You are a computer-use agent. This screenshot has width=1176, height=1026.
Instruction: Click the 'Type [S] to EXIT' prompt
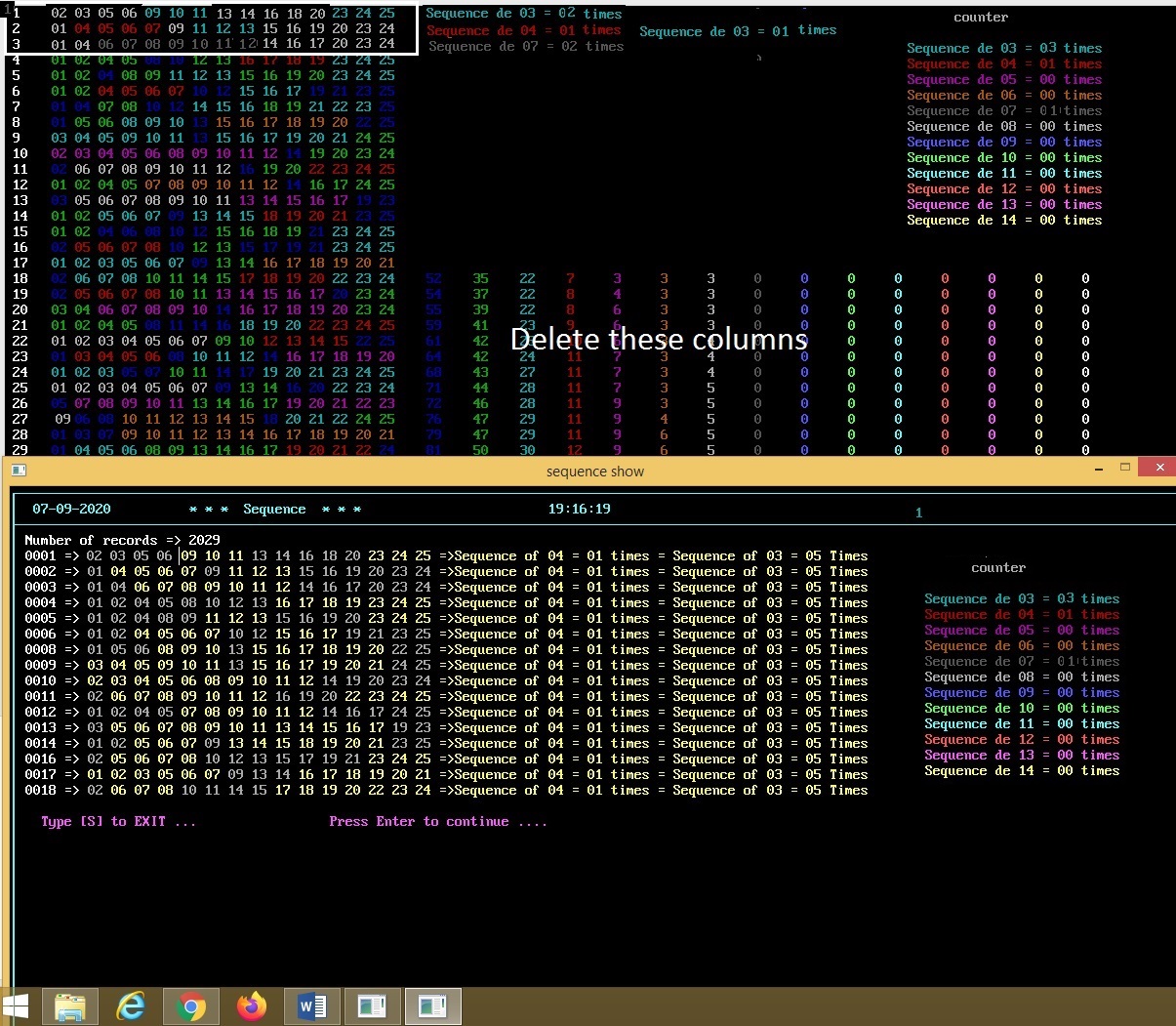pos(118,822)
